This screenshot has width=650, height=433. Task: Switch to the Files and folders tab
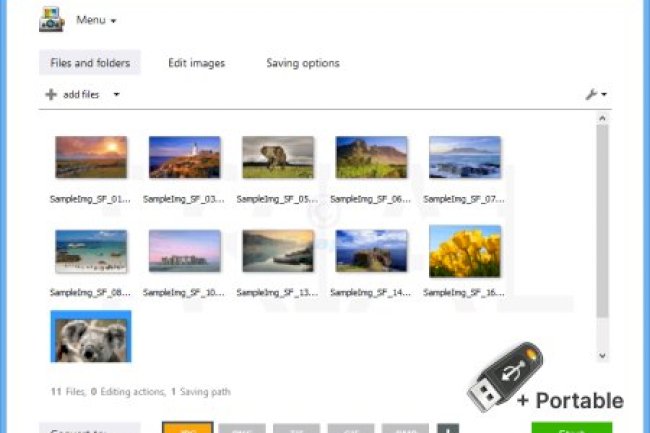tap(90, 63)
